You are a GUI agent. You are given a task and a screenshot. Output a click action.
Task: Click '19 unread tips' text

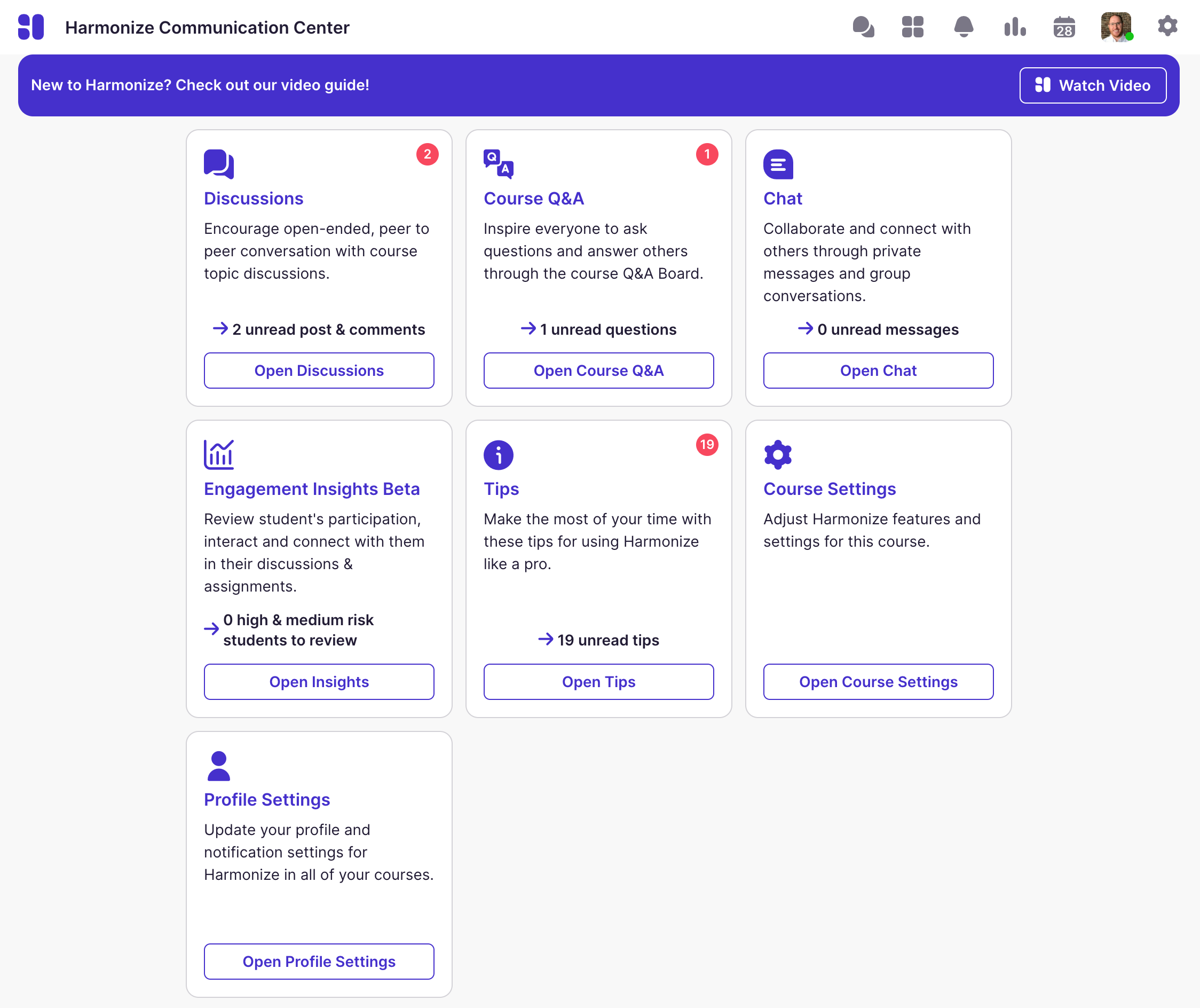pyautogui.click(x=609, y=640)
